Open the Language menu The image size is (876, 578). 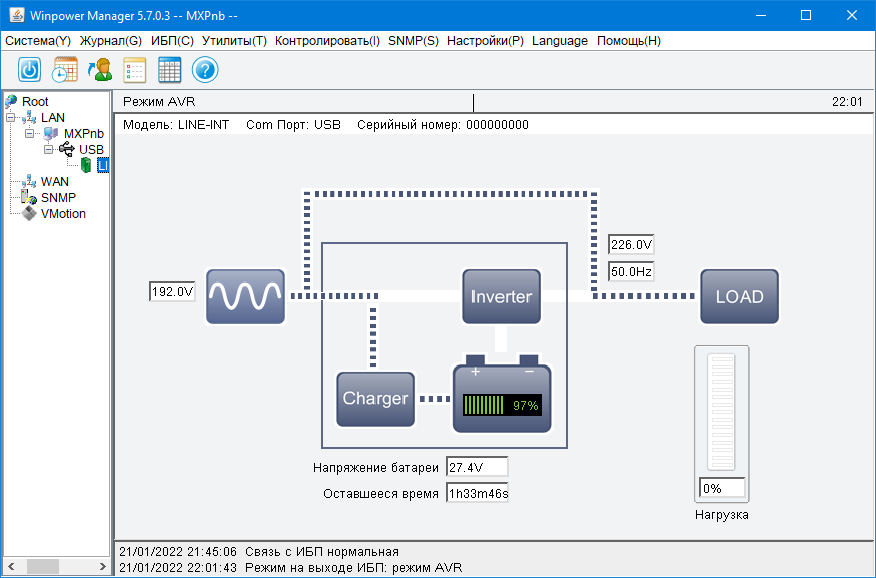560,41
